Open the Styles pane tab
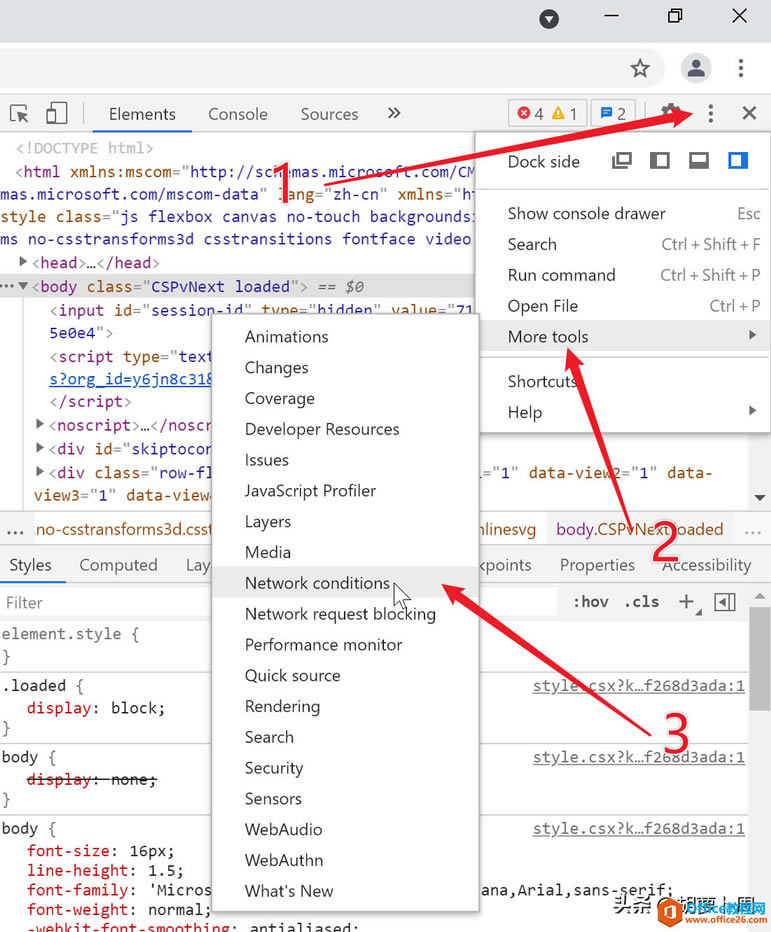 [x=30, y=565]
